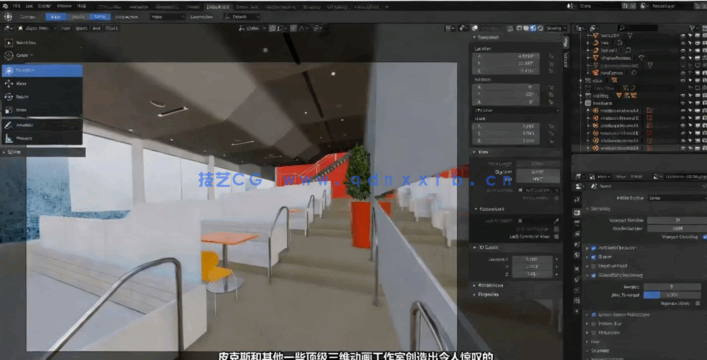Select the Scale tool
The image size is (707, 360).
pos(41,110)
